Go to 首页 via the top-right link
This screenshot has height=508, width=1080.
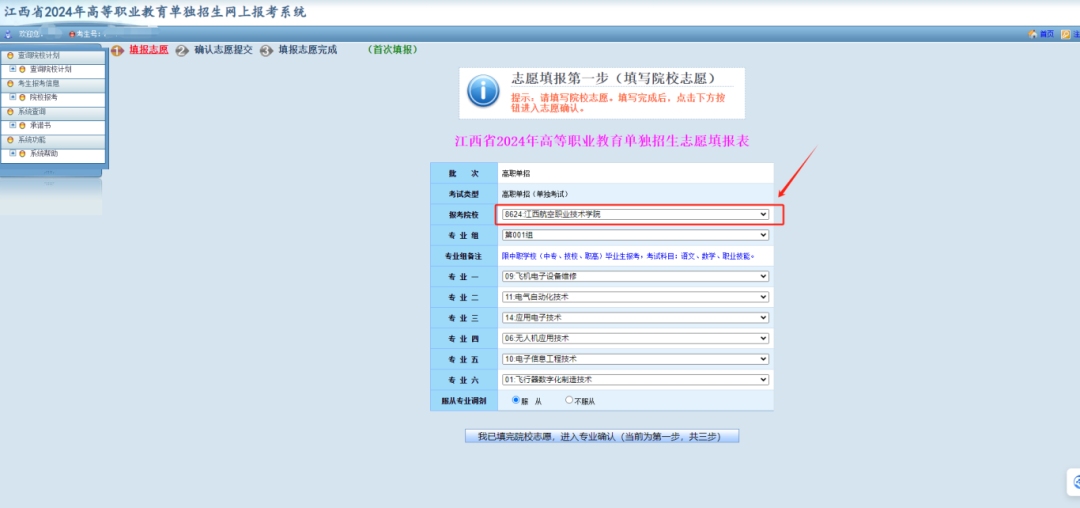(x=1046, y=34)
